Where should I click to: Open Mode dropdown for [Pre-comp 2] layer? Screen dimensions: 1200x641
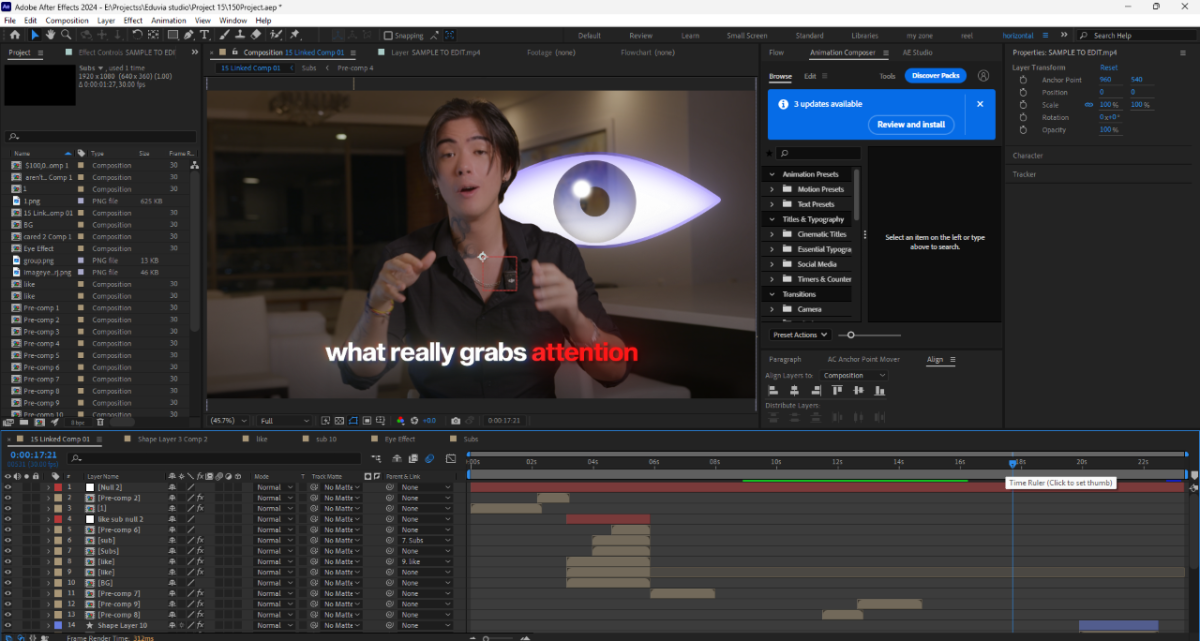[x=274, y=497]
